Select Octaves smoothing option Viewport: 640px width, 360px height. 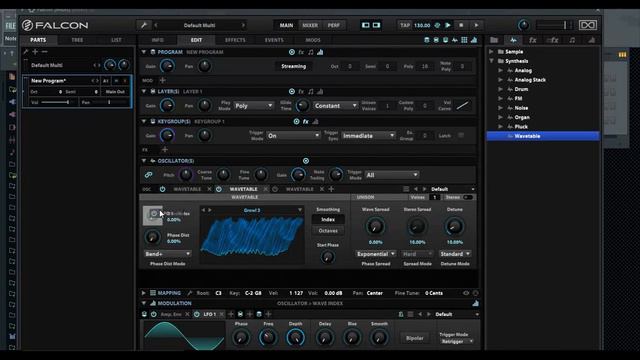[328, 231]
